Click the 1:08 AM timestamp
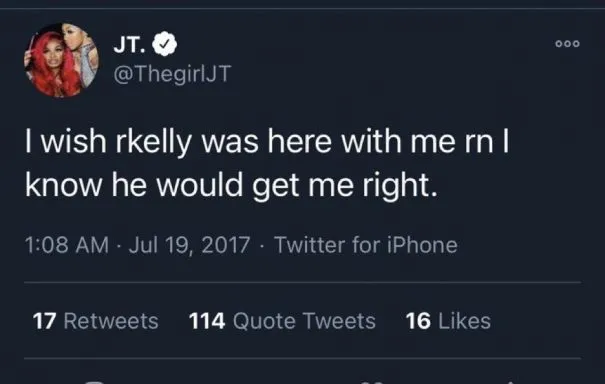Image resolution: width=605 pixels, height=384 pixels. coord(67,245)
